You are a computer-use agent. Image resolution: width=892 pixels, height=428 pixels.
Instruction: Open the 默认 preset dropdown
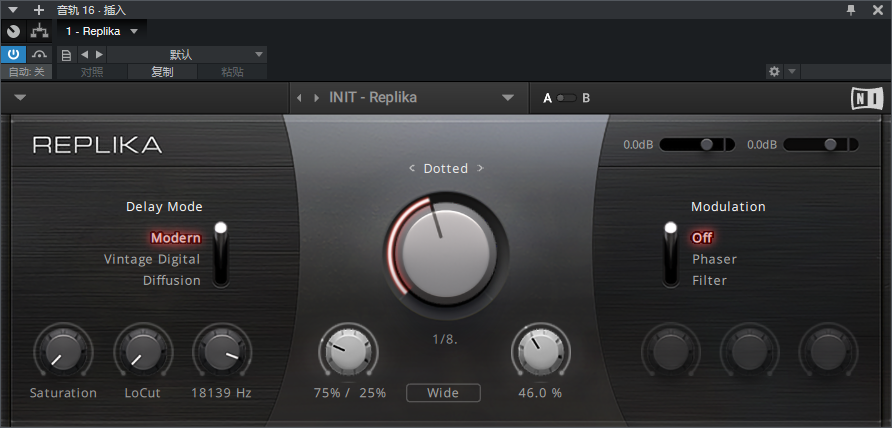(187, 55)
